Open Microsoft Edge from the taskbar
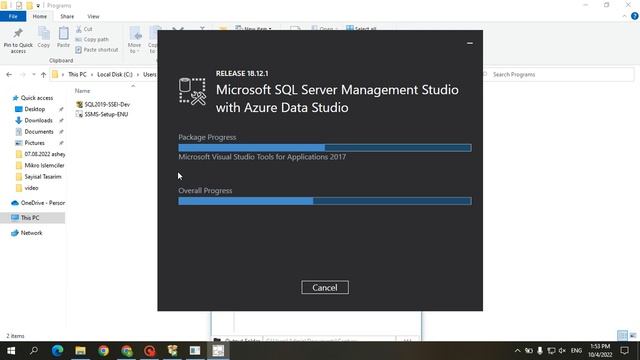This screenshot has width=640, height=360. pos(57,351)
